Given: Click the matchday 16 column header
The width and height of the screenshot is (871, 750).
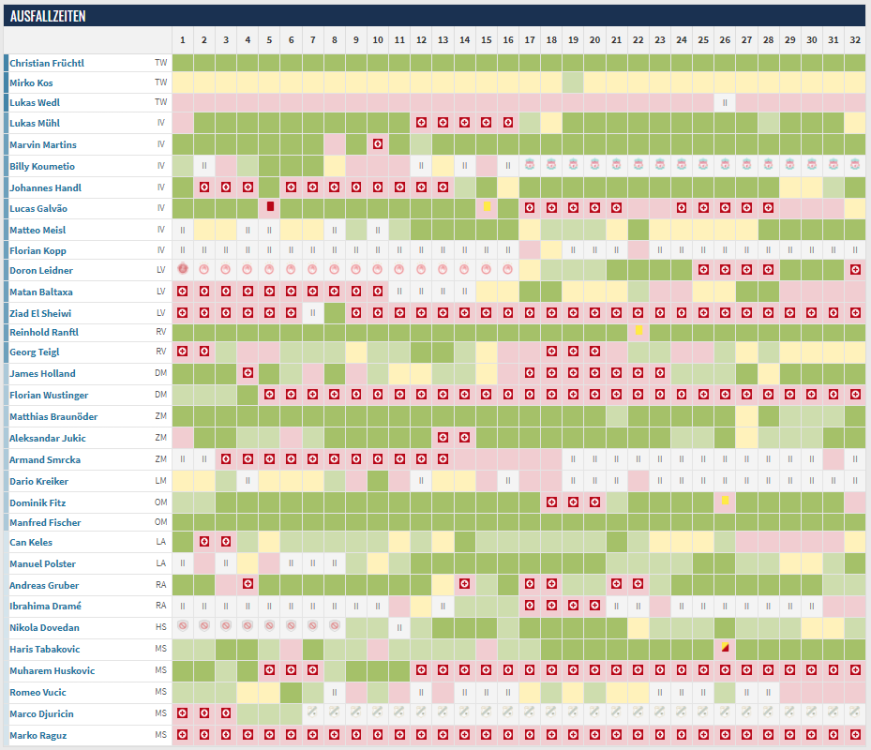Looking at the screenshot, I should [x=508, y=40].
